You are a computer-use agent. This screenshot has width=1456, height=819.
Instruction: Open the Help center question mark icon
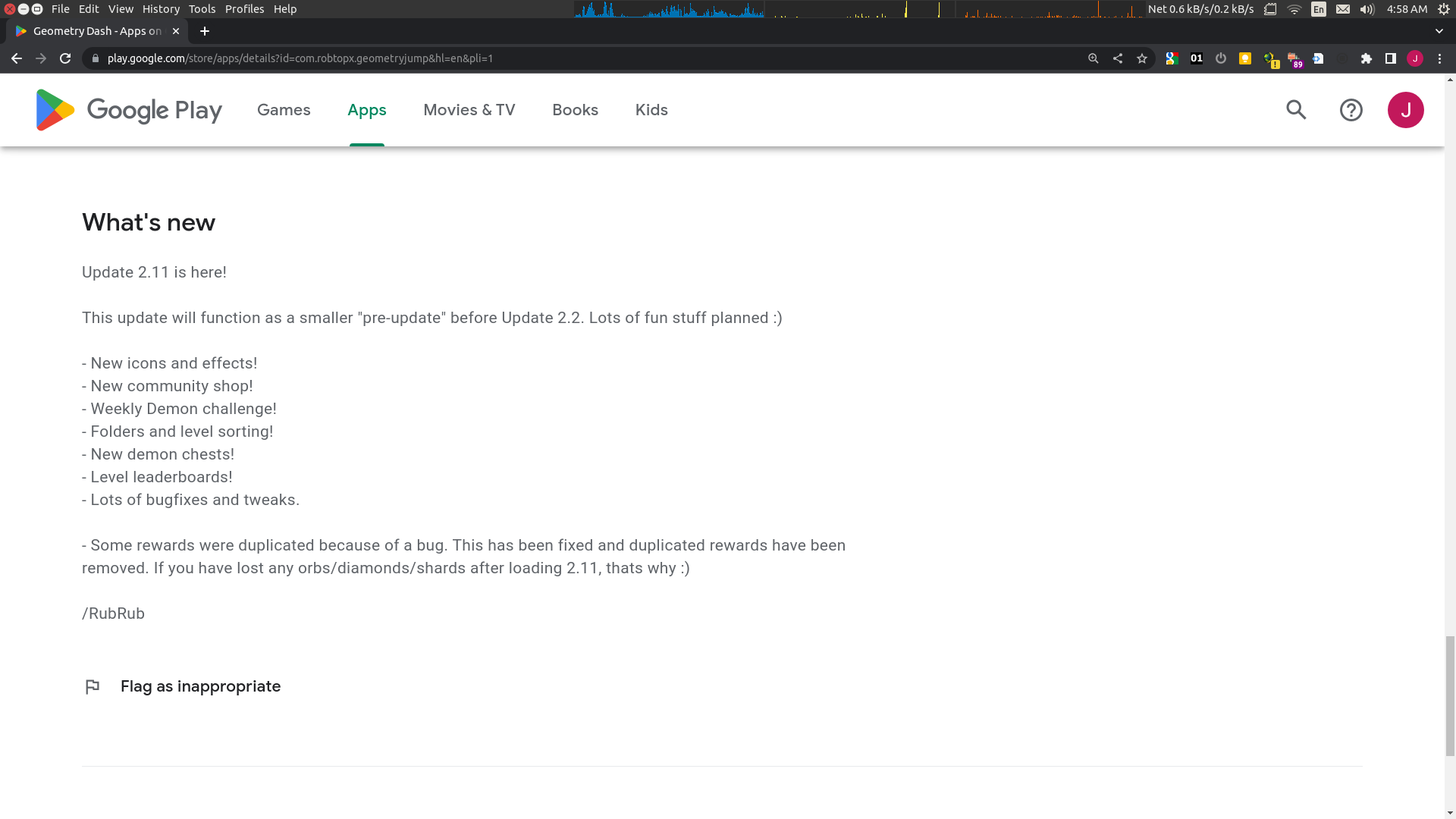click(x=1351, y=110)
